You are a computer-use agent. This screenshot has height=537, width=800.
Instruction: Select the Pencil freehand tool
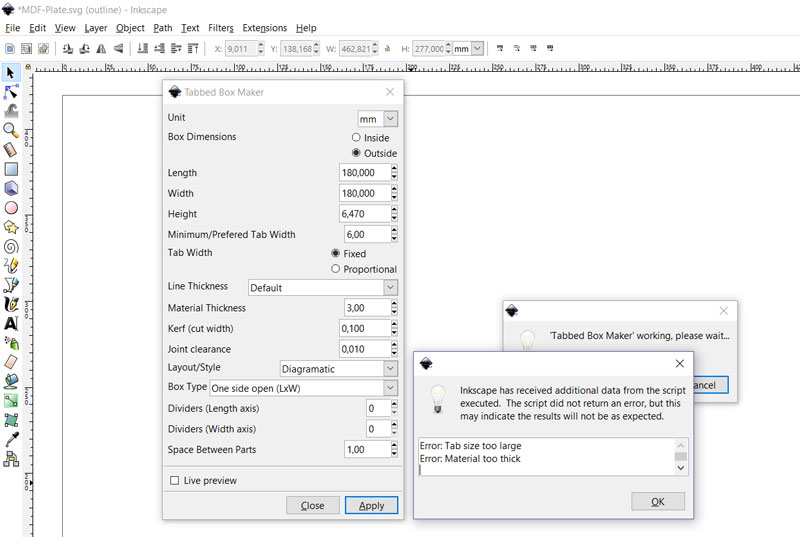coord(11,265)
